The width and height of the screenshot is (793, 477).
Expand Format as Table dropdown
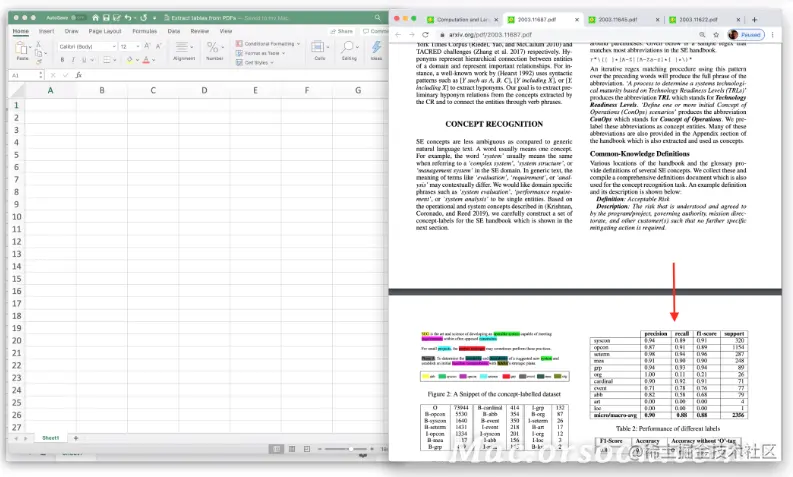click(x=283, y=53)
